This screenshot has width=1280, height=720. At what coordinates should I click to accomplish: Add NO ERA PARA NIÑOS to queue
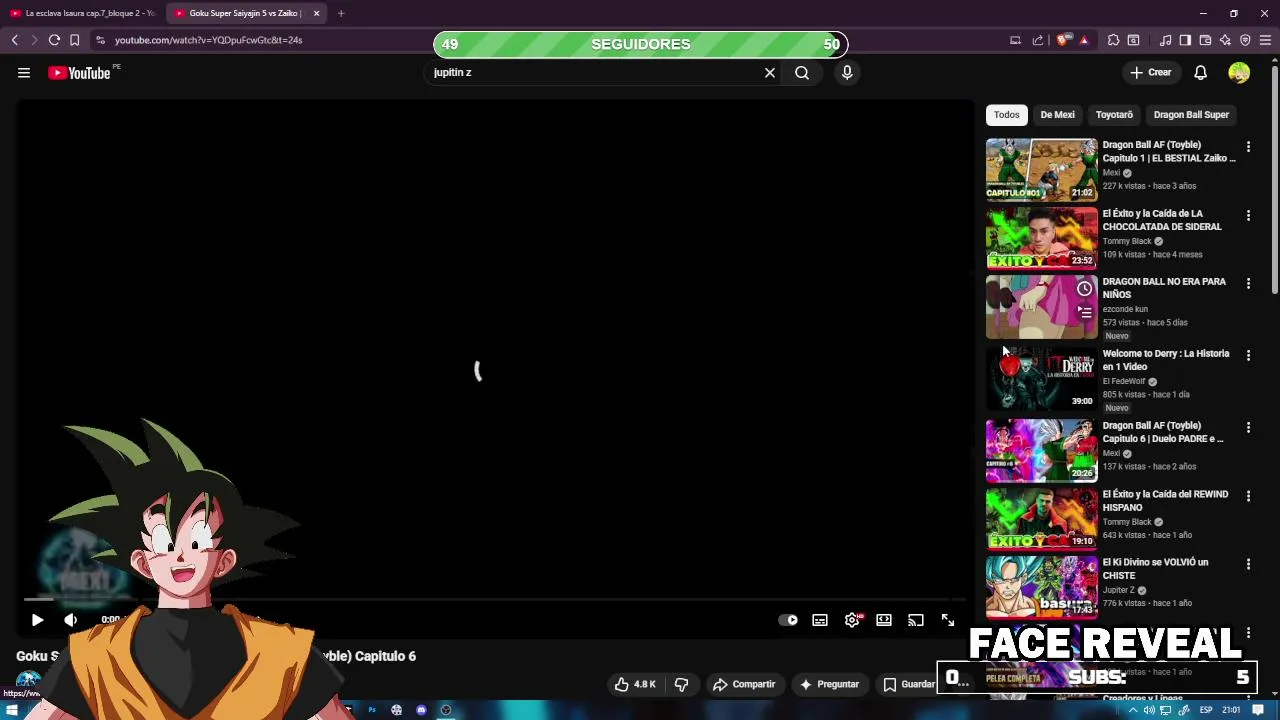(1084, 313)
